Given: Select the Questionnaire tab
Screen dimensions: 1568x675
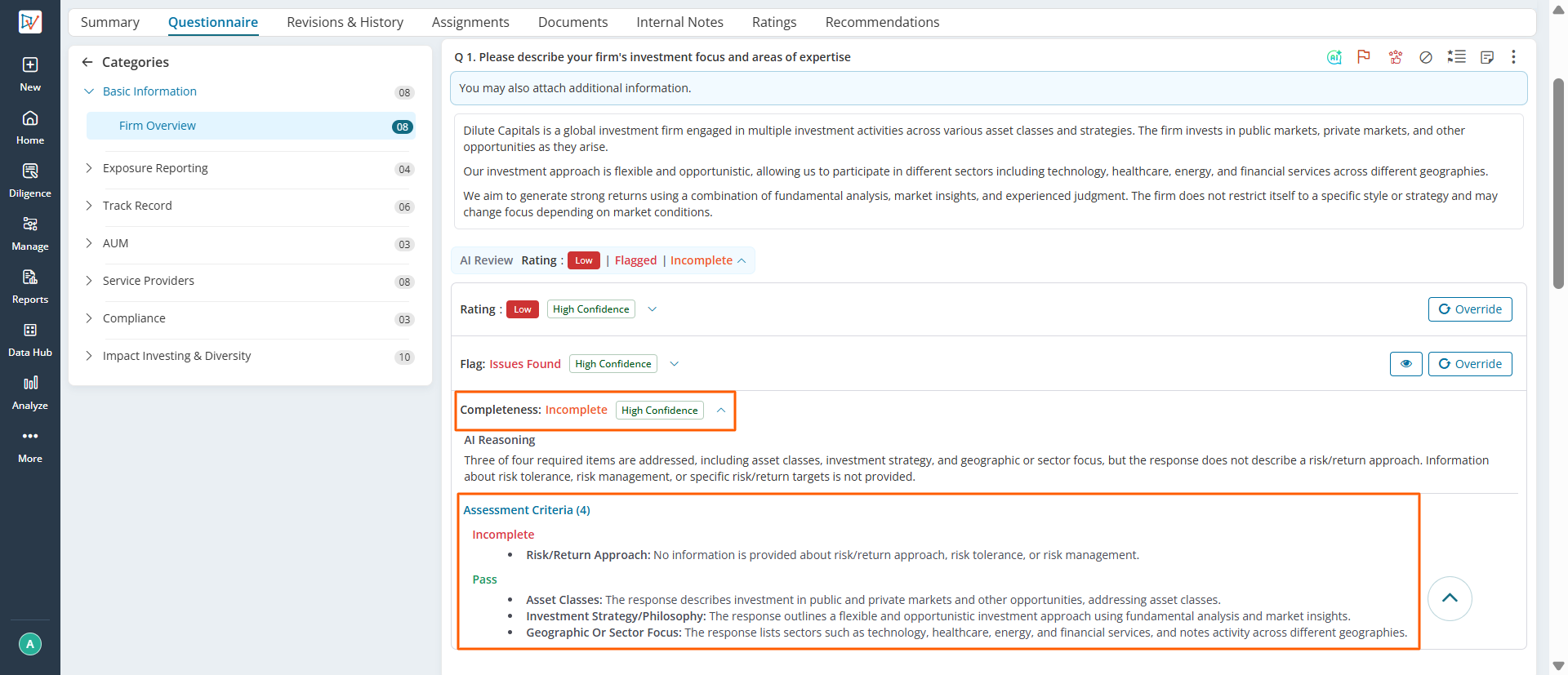Looking at the screenshot, I should coord(213,22).
